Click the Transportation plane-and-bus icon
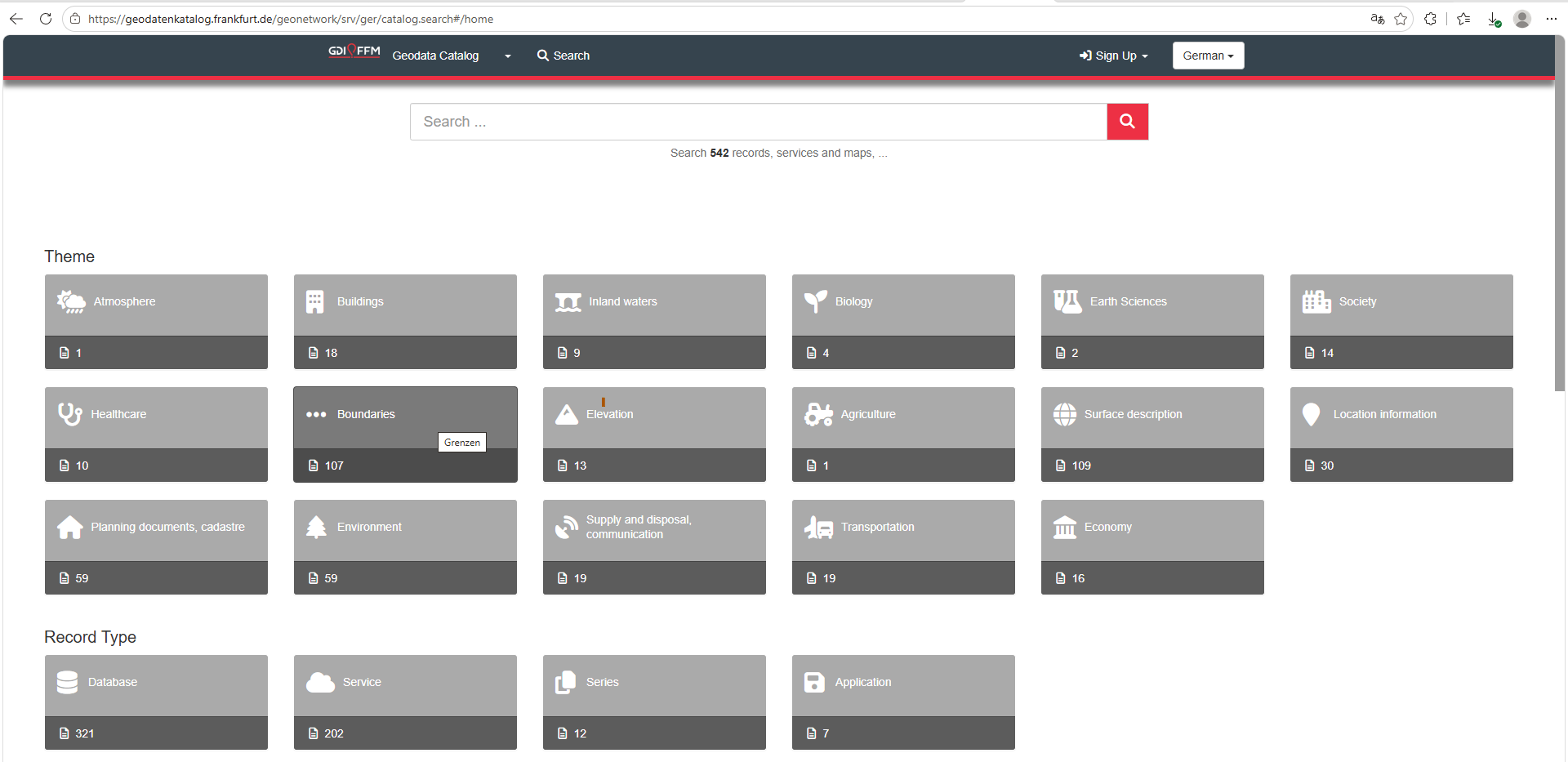This screenshot has height=762, width=1568. click(818, 527)
